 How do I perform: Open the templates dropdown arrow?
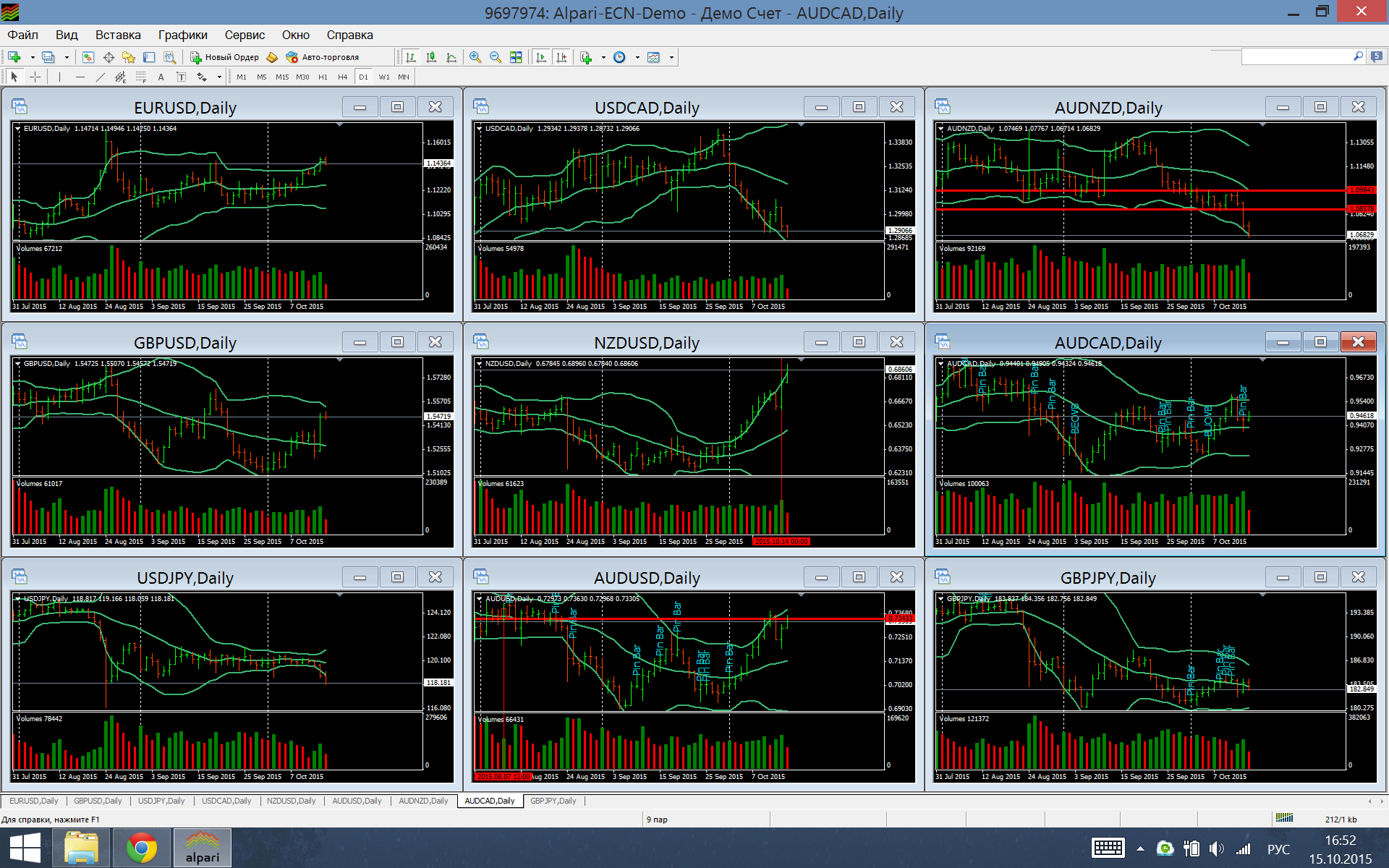(x=671, y=57)
